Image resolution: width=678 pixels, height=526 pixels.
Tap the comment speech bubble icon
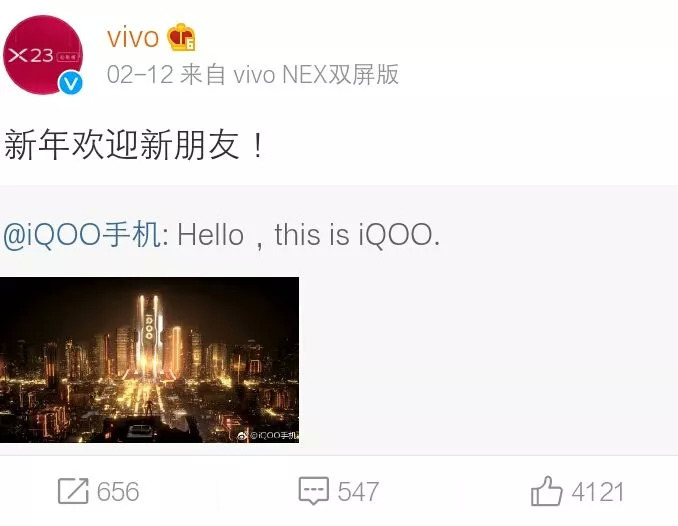pos(313,491)
